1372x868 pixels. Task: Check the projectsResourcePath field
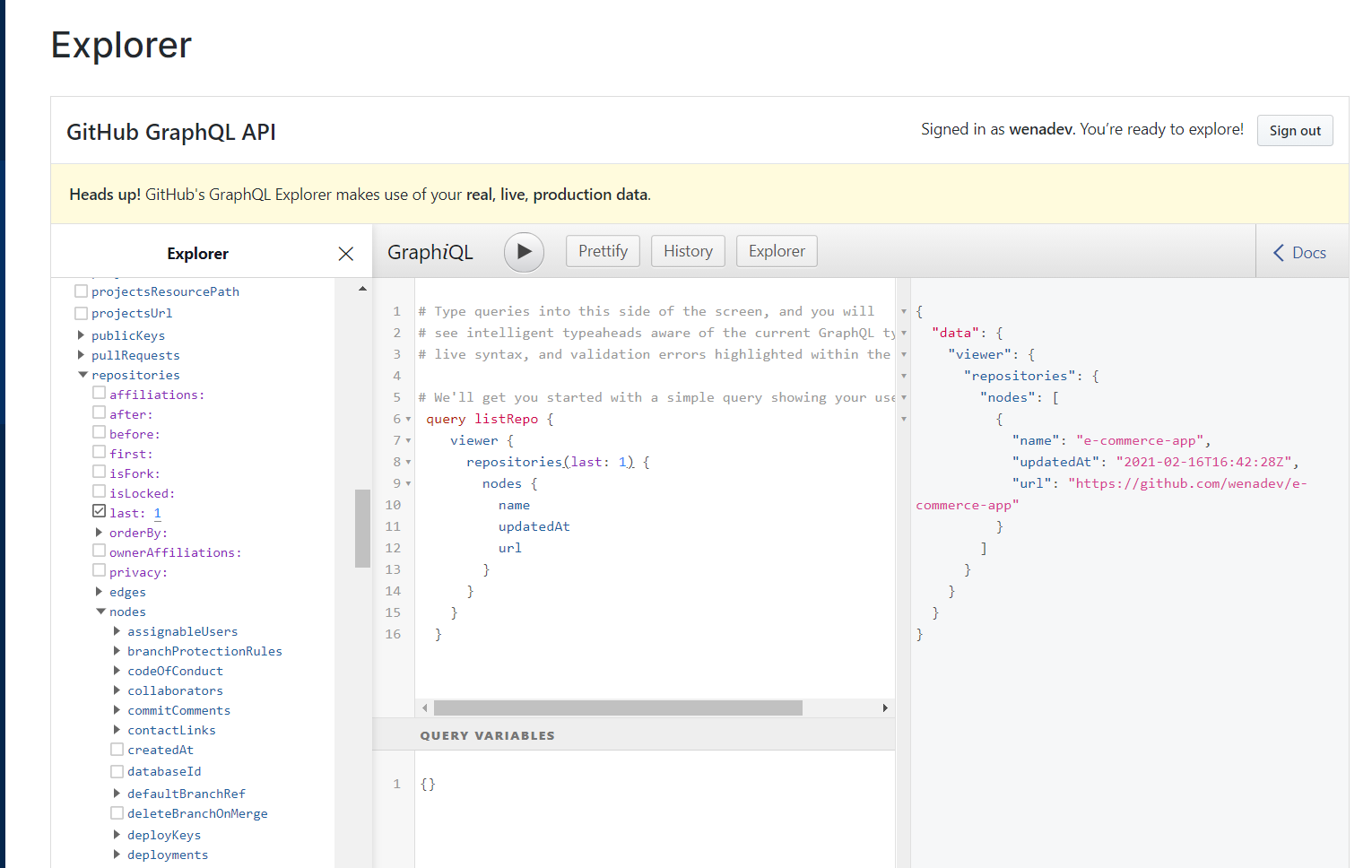pyautogui.click(x=81, y=291)
